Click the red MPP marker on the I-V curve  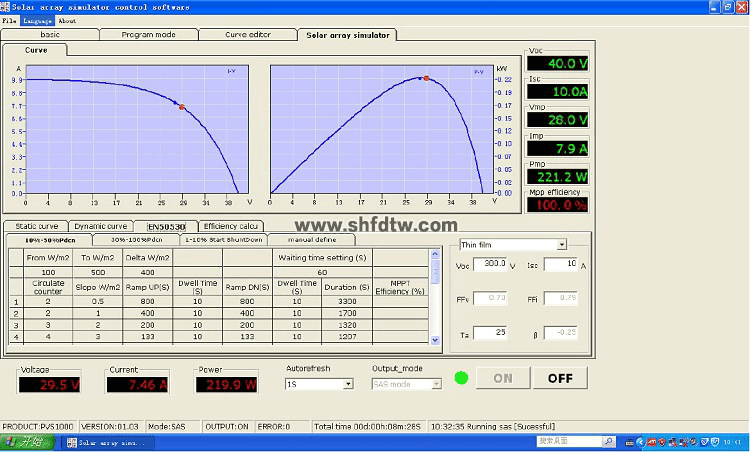coord(182,106)
